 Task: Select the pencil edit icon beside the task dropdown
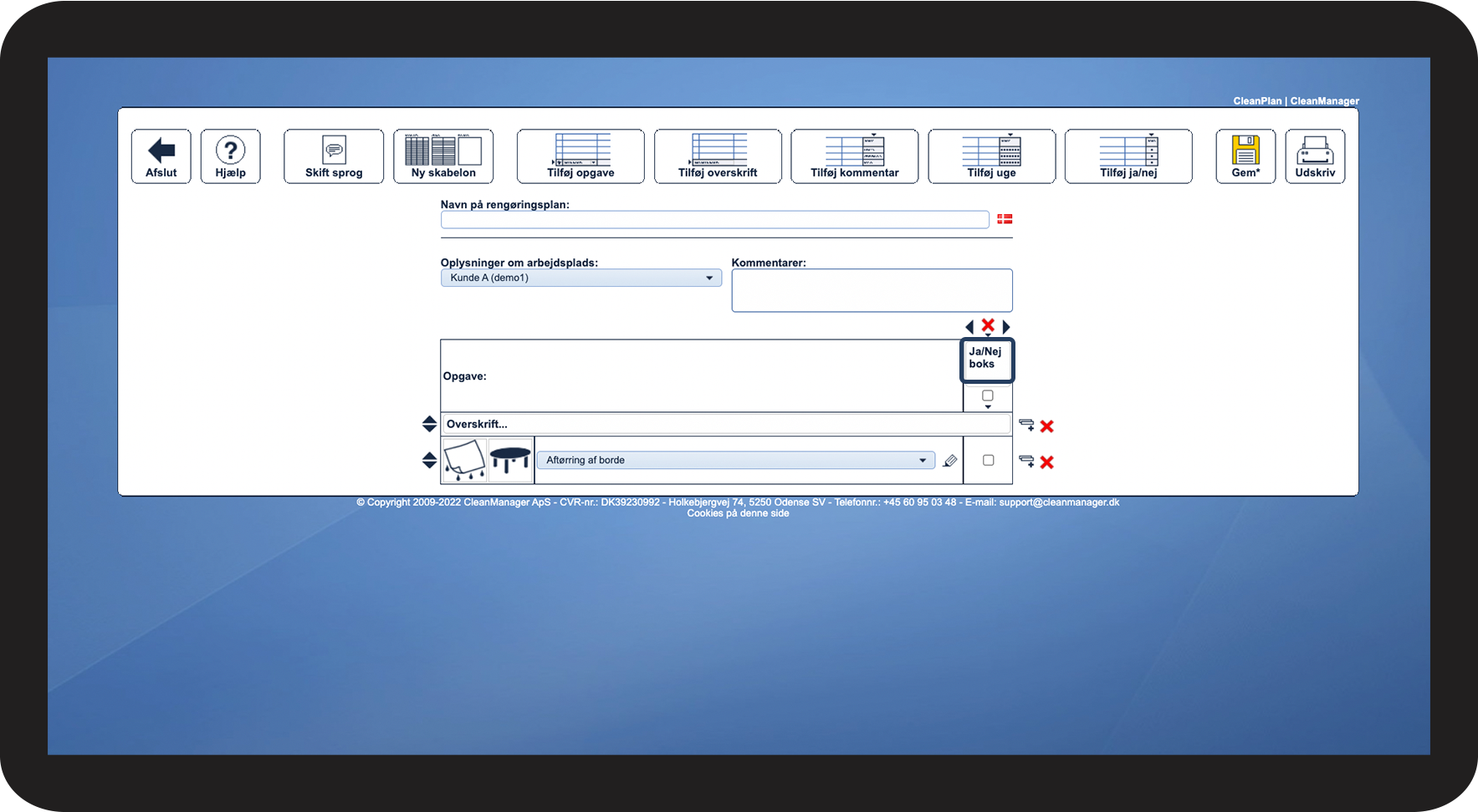[x=949, y=460]
